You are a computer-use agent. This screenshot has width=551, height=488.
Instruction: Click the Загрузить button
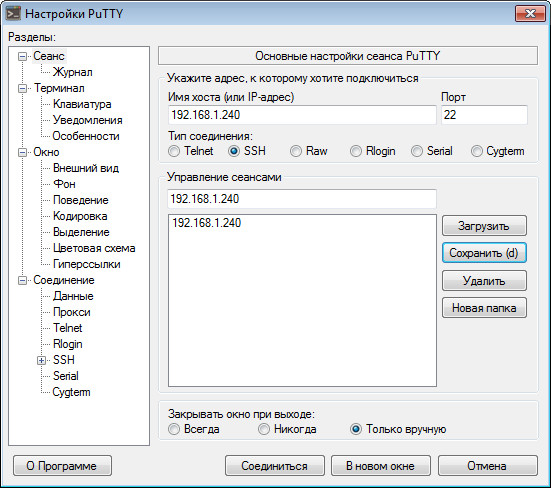coord(484,226)
